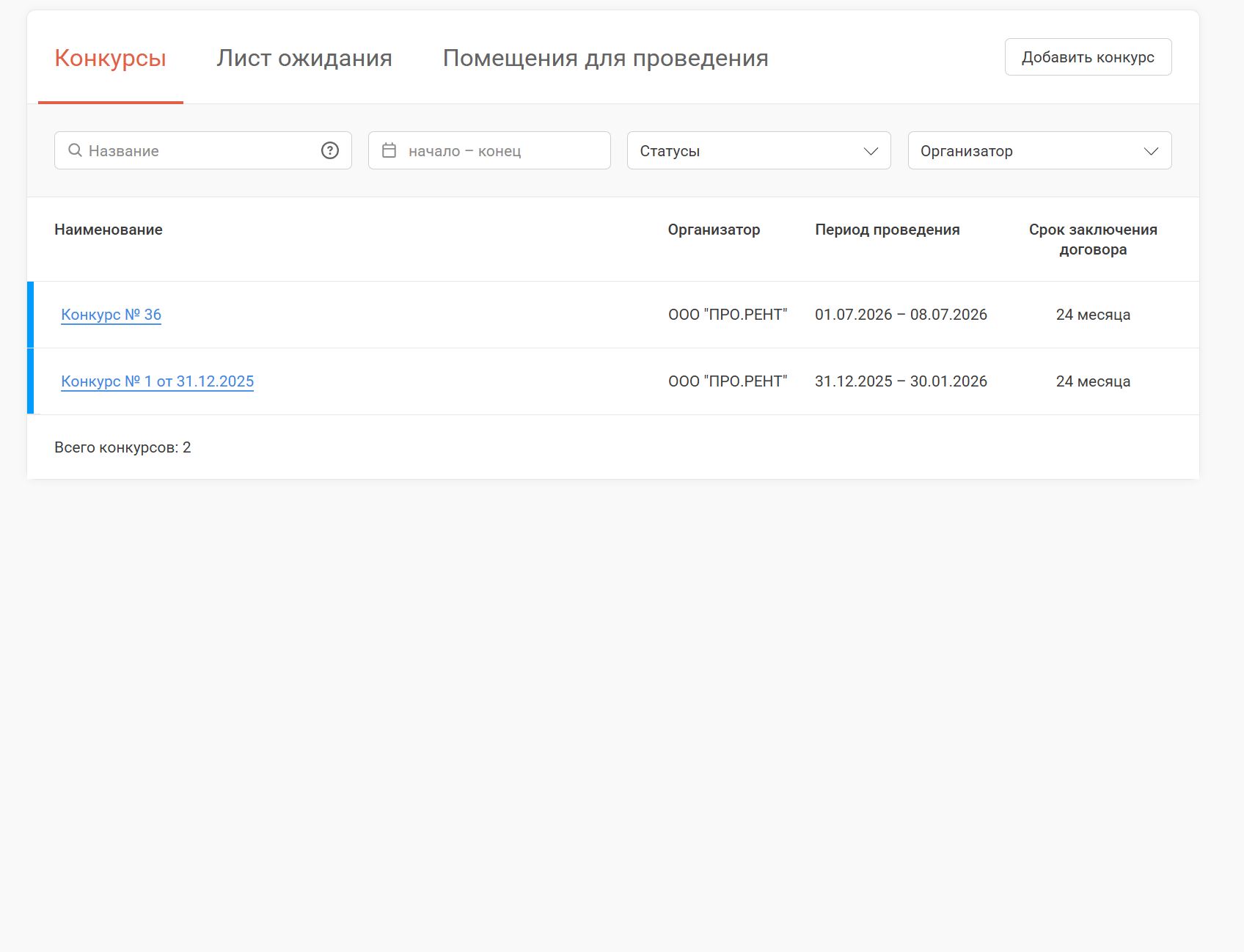Click the calendar icon in date field
Screen dimensions: 1244x952
(x=389, y=150)
